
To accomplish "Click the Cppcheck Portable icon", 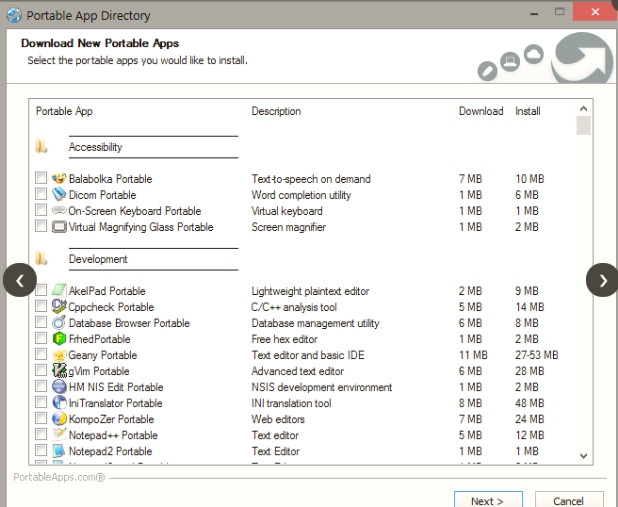I will click(59, 306).
